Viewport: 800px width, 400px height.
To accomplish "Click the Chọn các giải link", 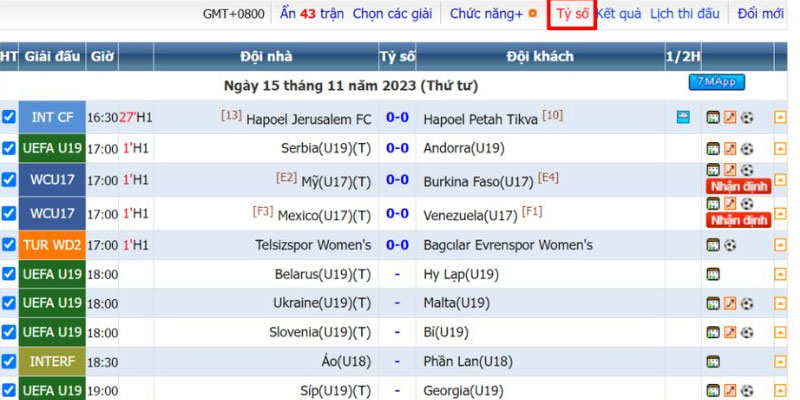I will coord(392,14).
